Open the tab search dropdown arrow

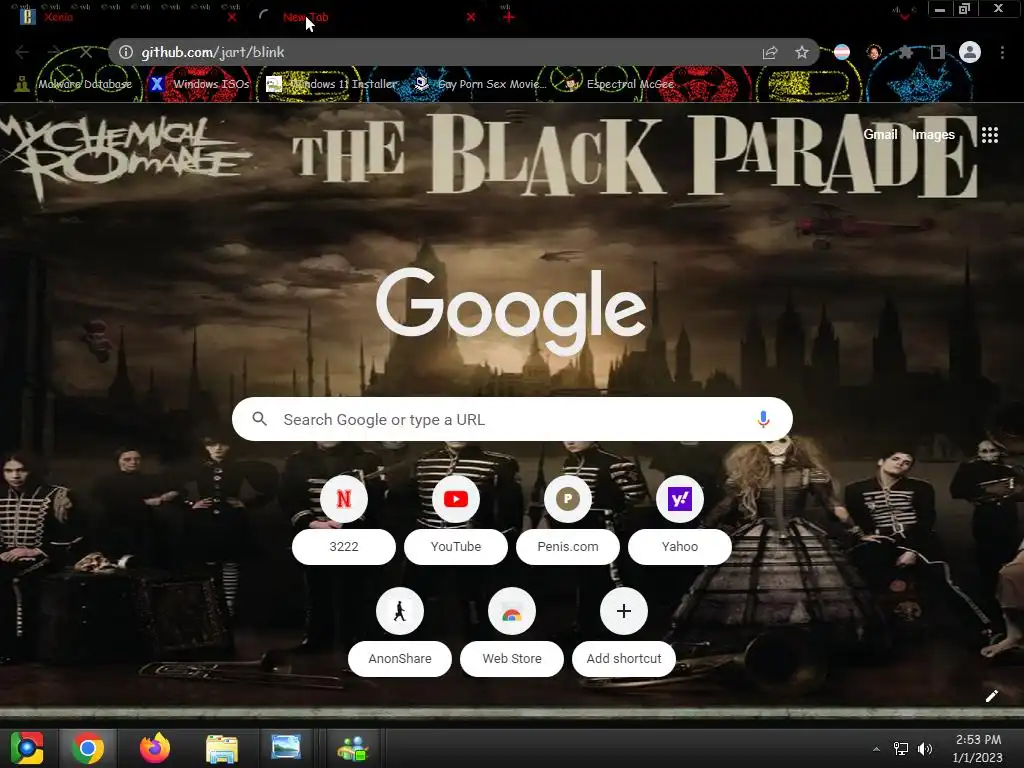904,16
